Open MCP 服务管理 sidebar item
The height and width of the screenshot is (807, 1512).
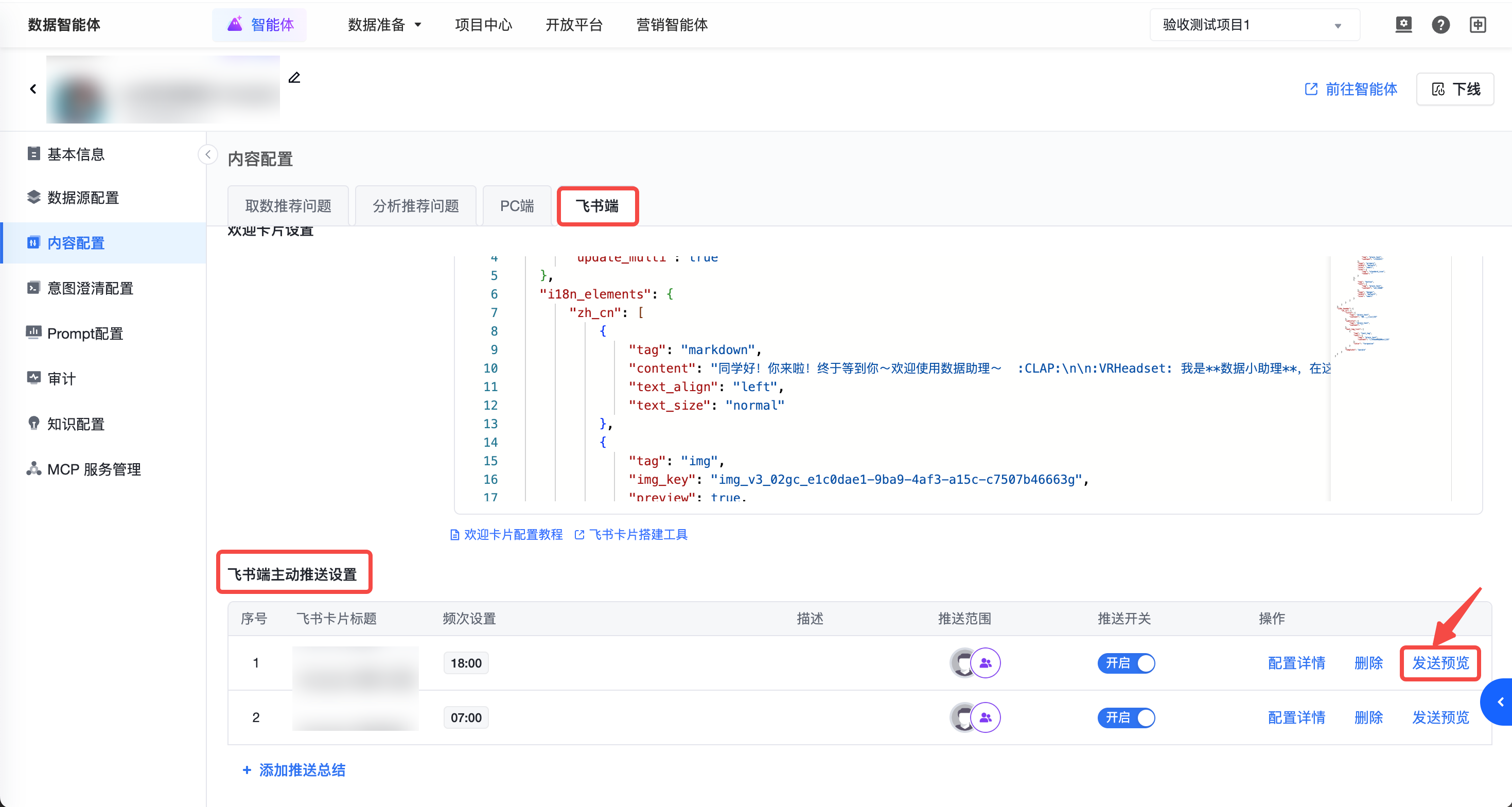[x=93, y=469]
